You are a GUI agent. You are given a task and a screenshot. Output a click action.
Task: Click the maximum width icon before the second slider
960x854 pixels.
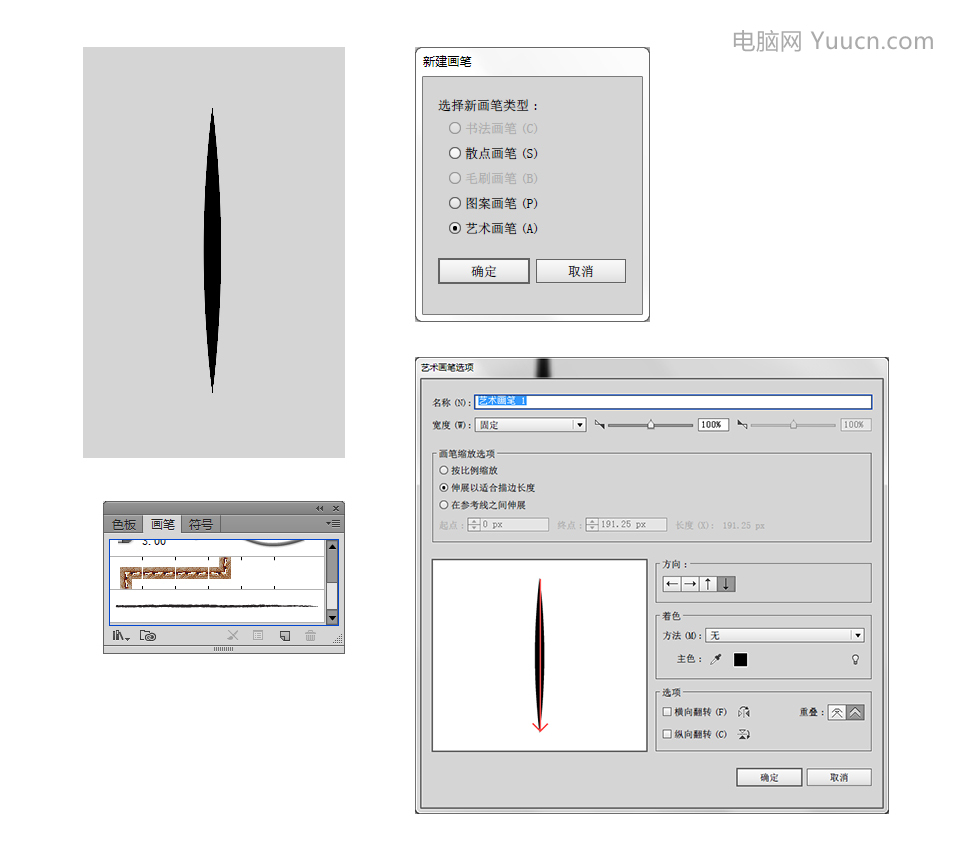pos(742,425)
